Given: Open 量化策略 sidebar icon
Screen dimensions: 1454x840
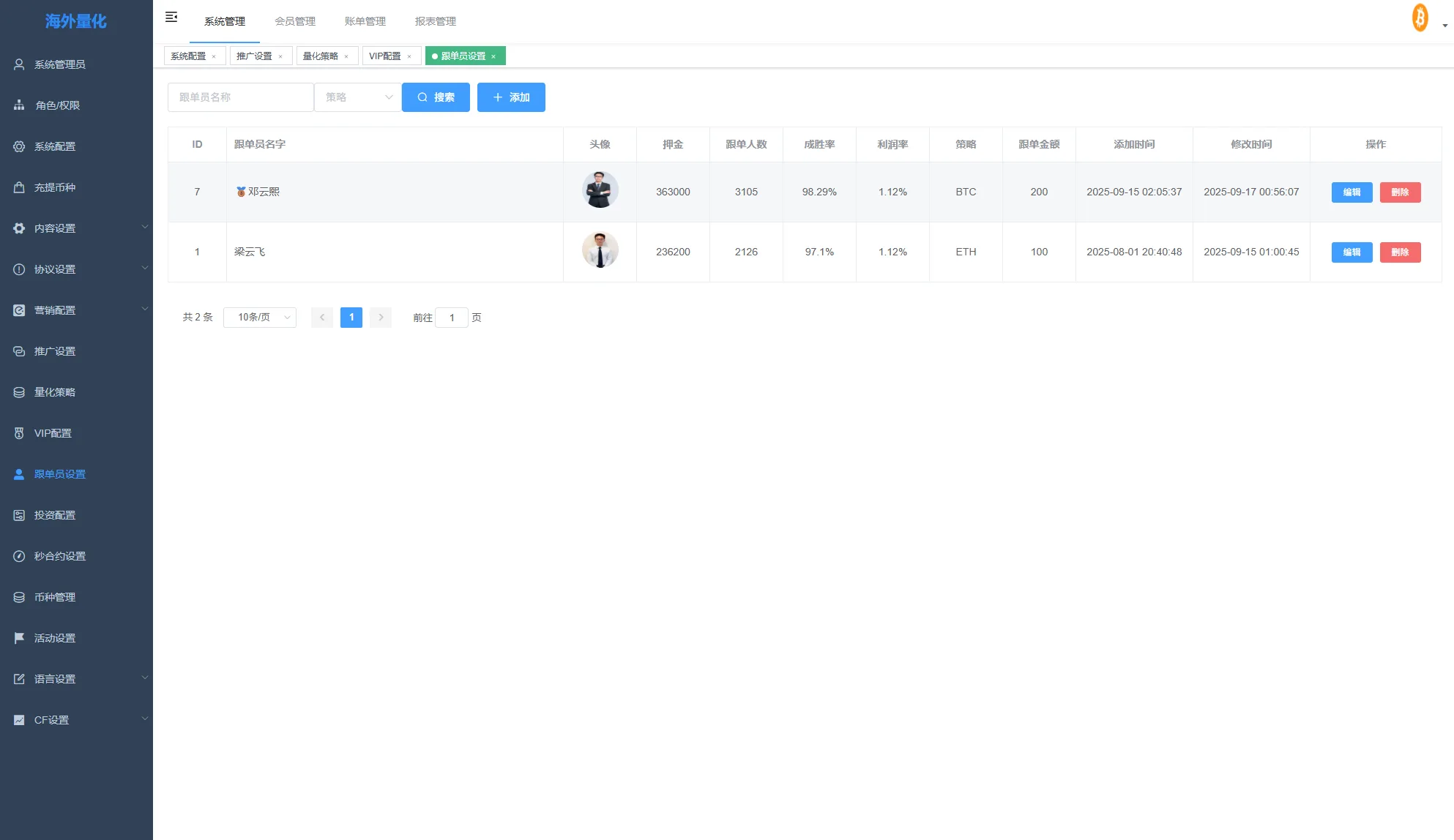Looking at the screenshot, I should (19, 392).
